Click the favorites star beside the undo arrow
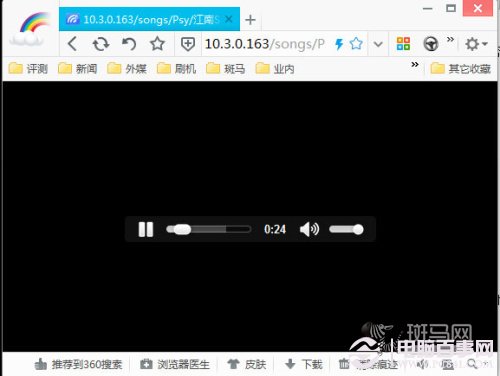Image resolution: width=500 pixels, height=376 pixels. point(157,44)
